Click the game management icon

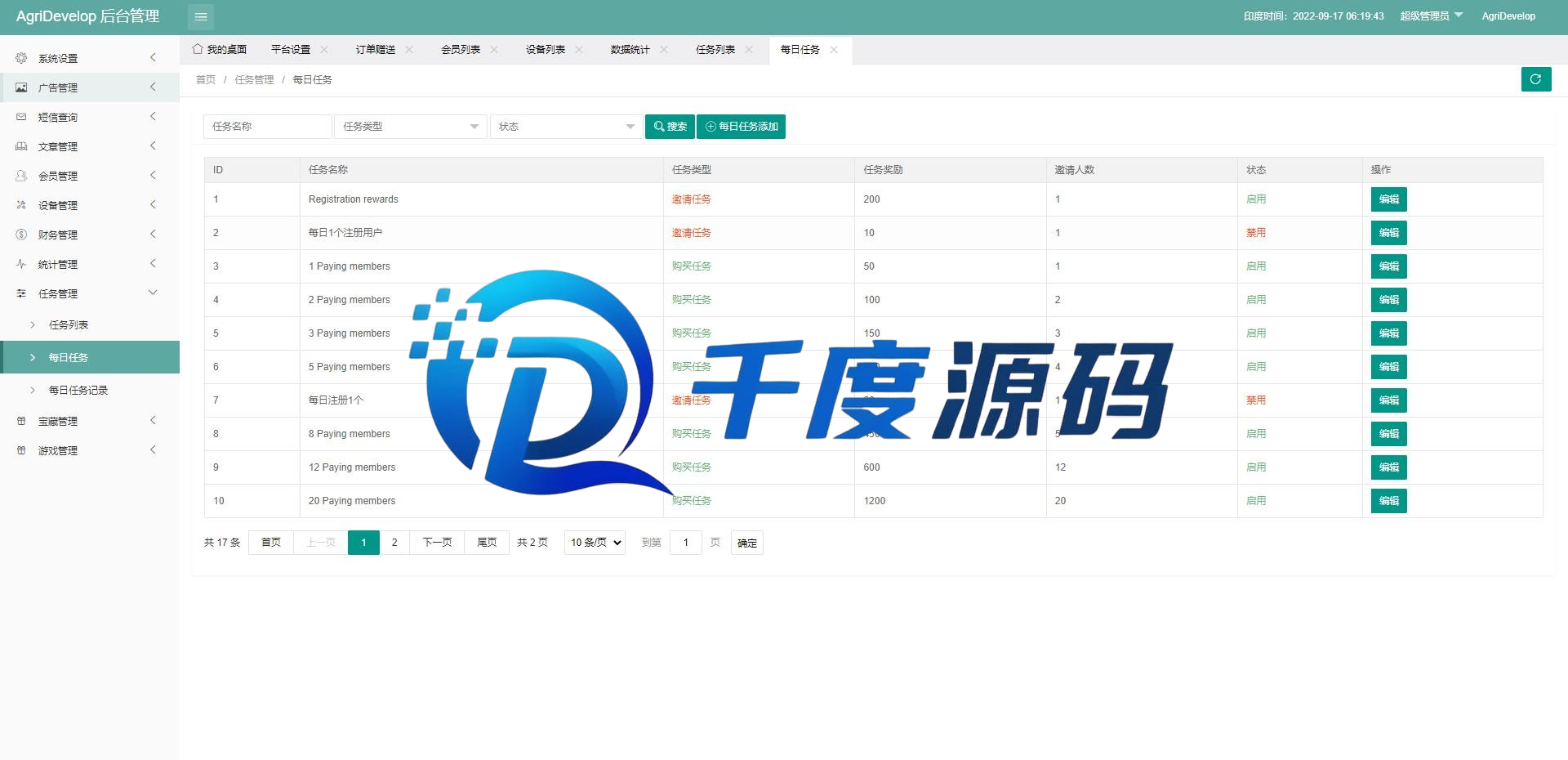tap(21, 450)
